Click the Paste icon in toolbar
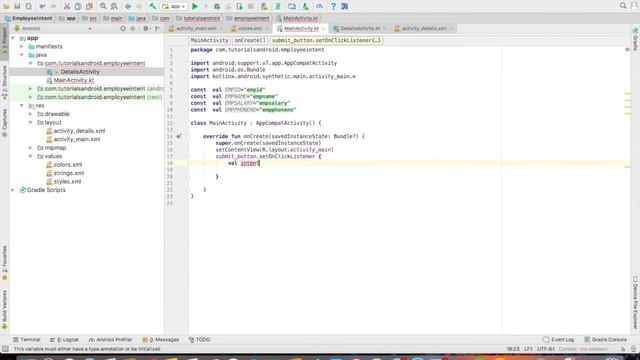This screenshot has height=360, width=640. tap(89, 6)
